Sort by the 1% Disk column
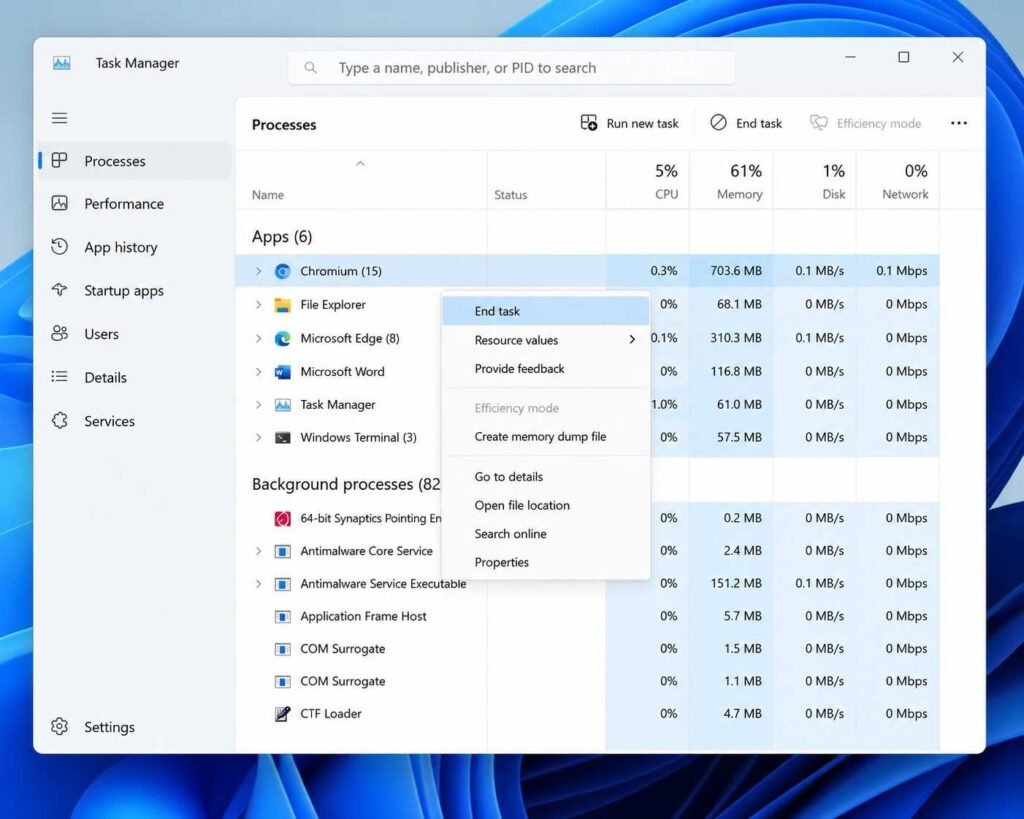This screenshot has width=1024, height=819. [x=814, y=181]
